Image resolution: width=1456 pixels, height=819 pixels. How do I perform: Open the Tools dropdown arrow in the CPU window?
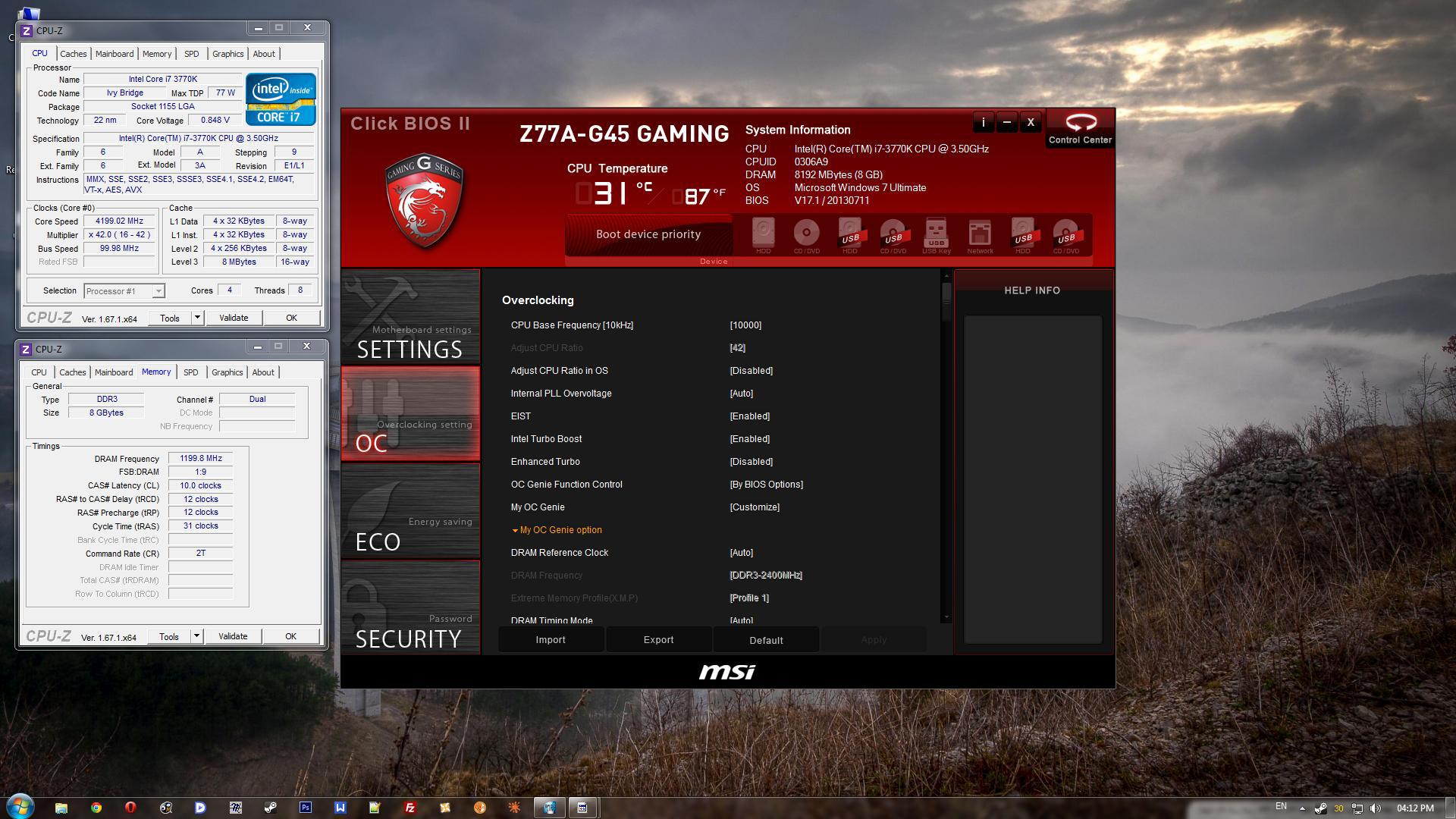pyautogui.click(x=197, y=318)
